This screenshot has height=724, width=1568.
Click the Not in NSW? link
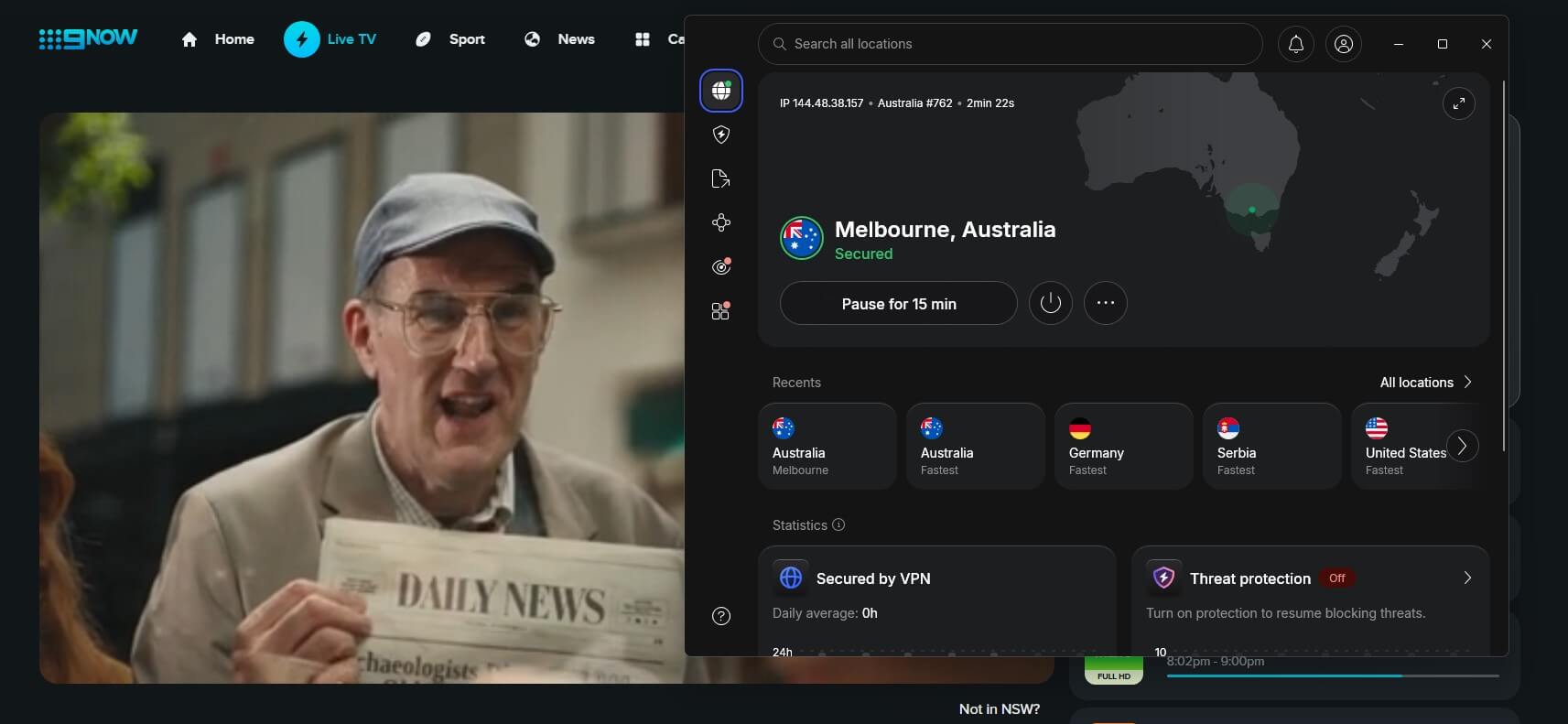click(x=1000, y=708)
